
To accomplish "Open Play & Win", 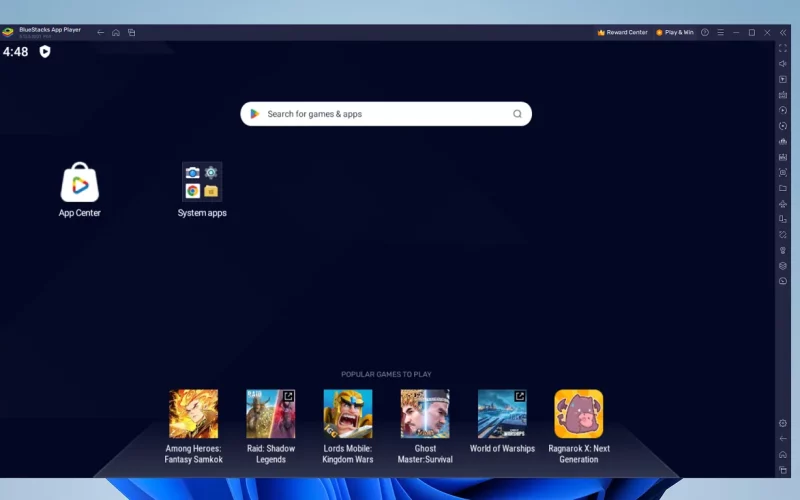I will coord(674,32).
